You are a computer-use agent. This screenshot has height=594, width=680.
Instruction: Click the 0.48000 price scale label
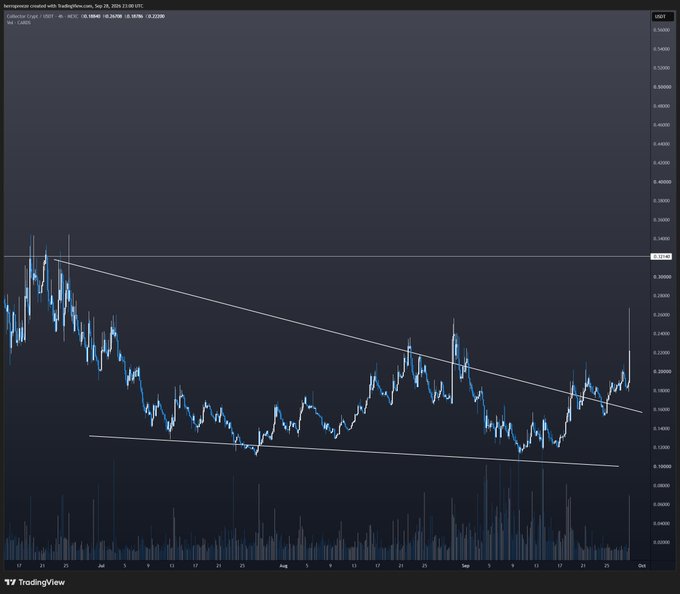tap(661, 106)
